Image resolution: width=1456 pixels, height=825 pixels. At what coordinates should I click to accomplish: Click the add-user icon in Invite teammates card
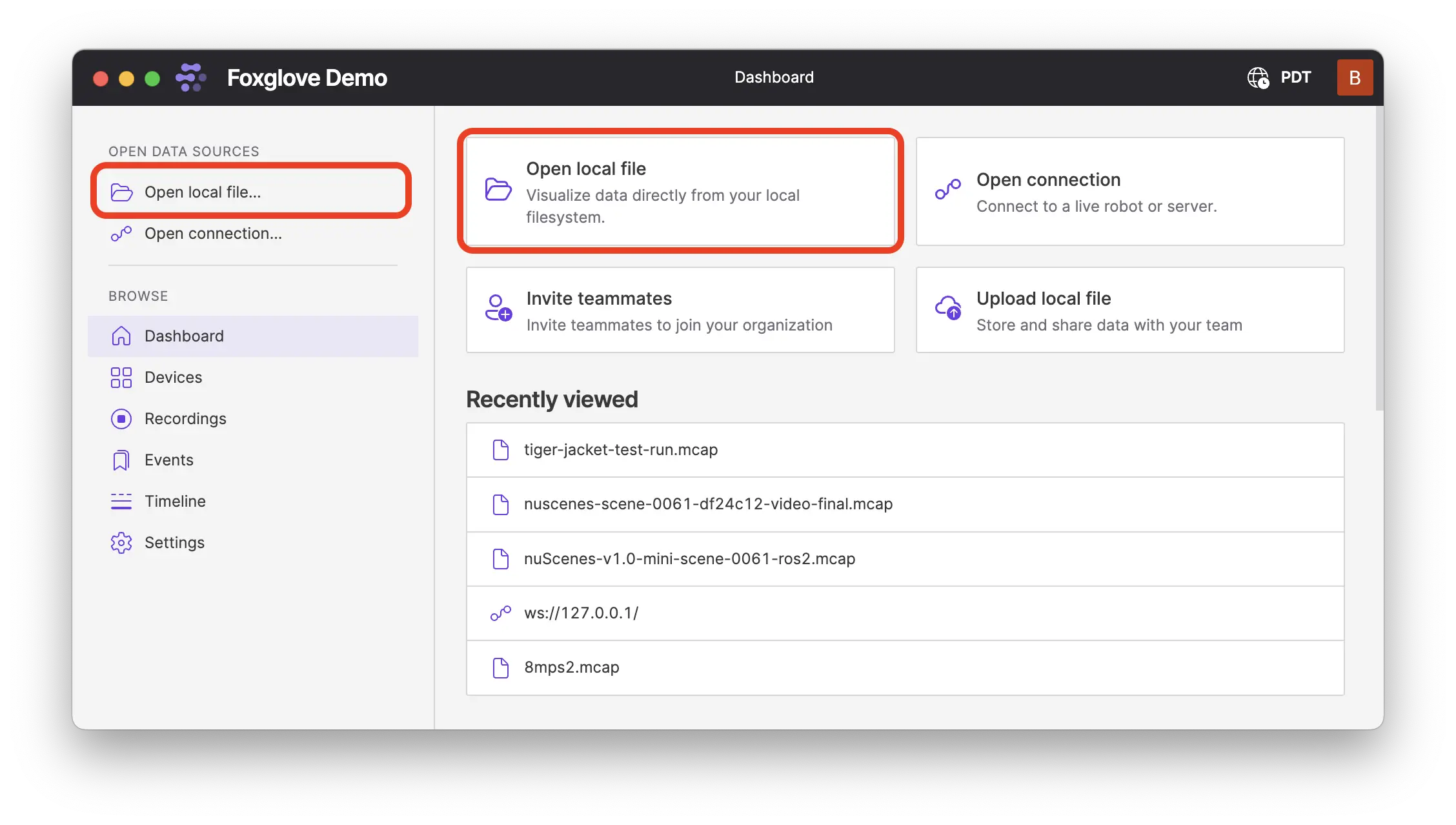pyautogui.click(x=498, y=308)
